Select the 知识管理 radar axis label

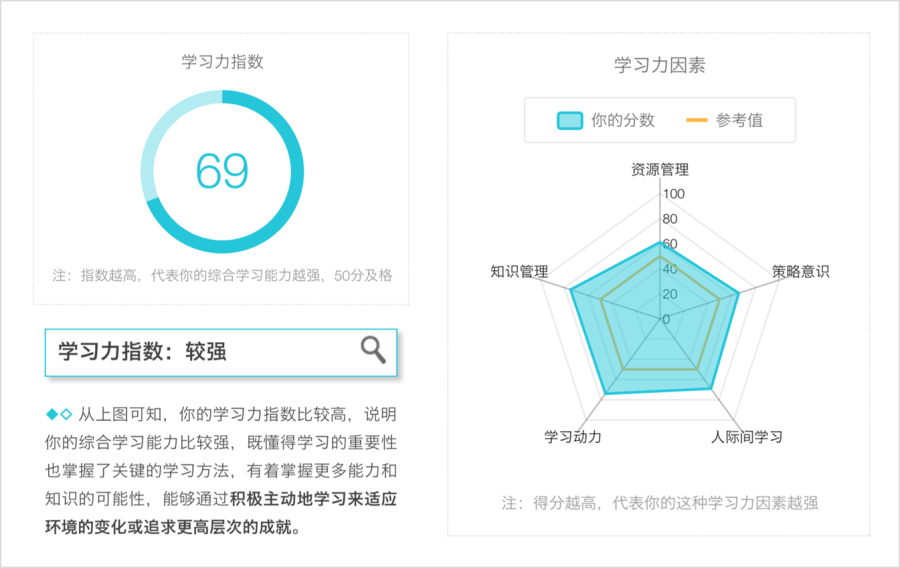click(519, 271)
